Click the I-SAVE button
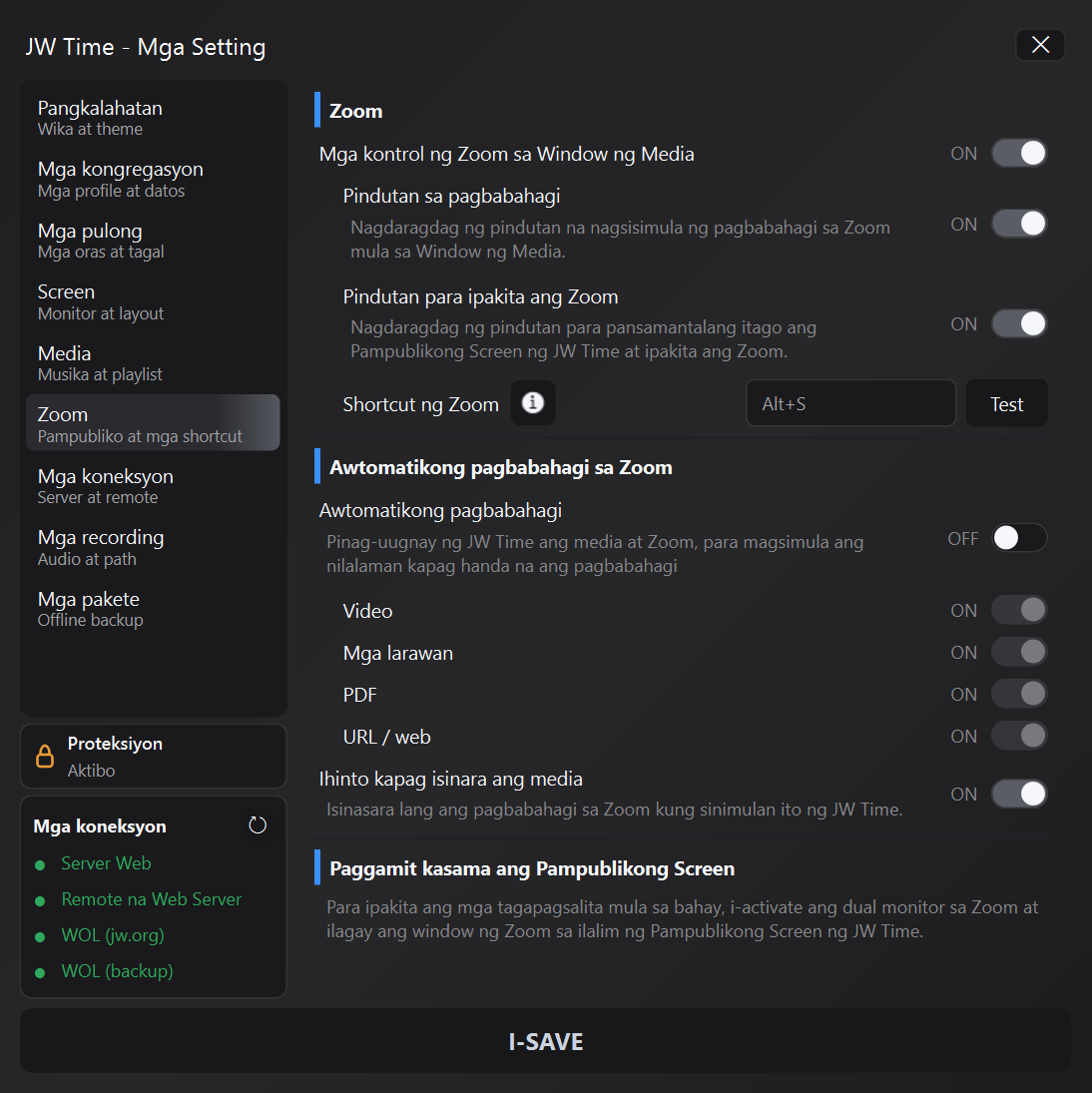Screen dimensions: 1092x1093 click(546, 1041)
